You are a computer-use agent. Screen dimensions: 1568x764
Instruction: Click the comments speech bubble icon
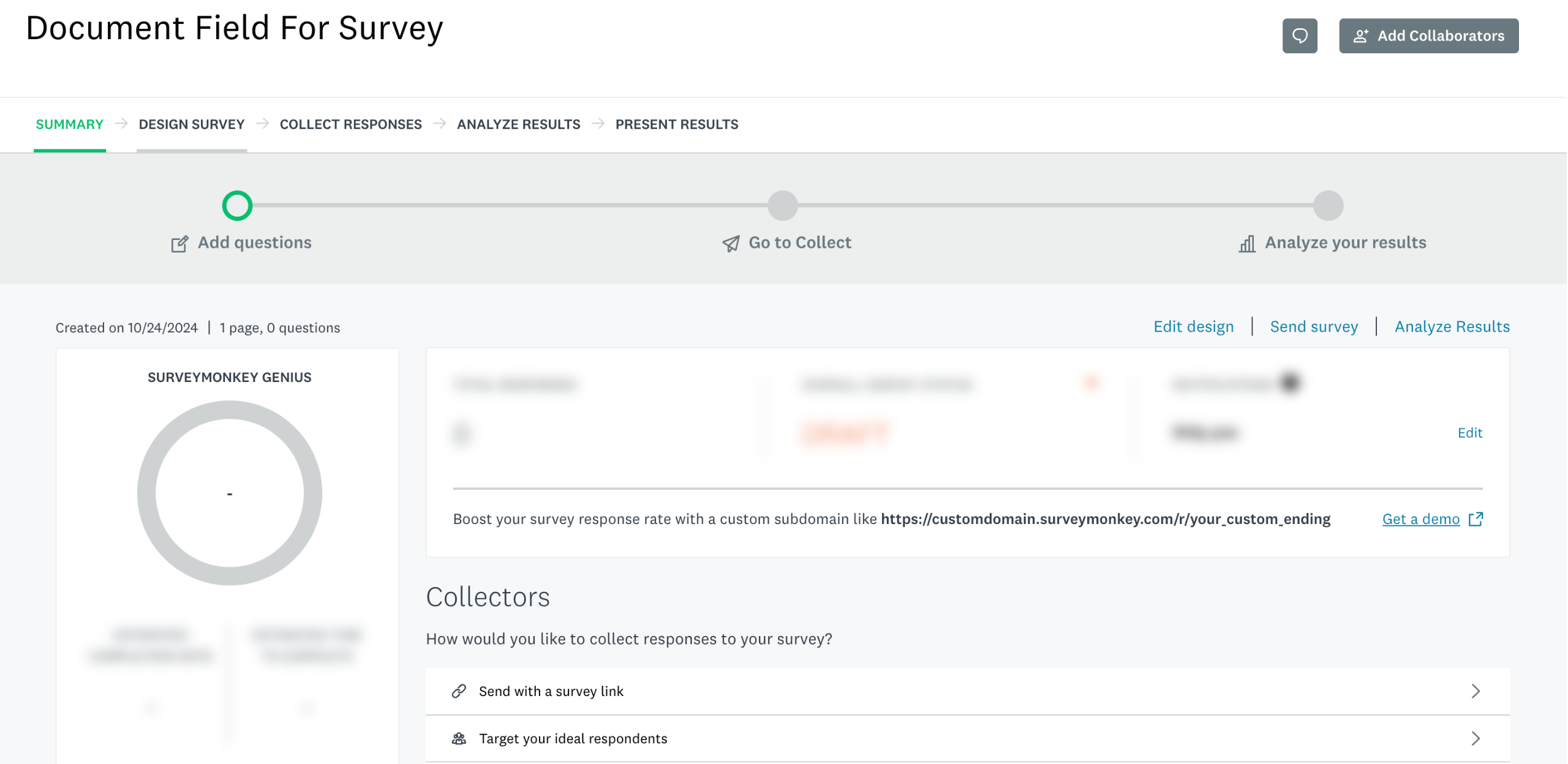click(x=1299, y=36)
